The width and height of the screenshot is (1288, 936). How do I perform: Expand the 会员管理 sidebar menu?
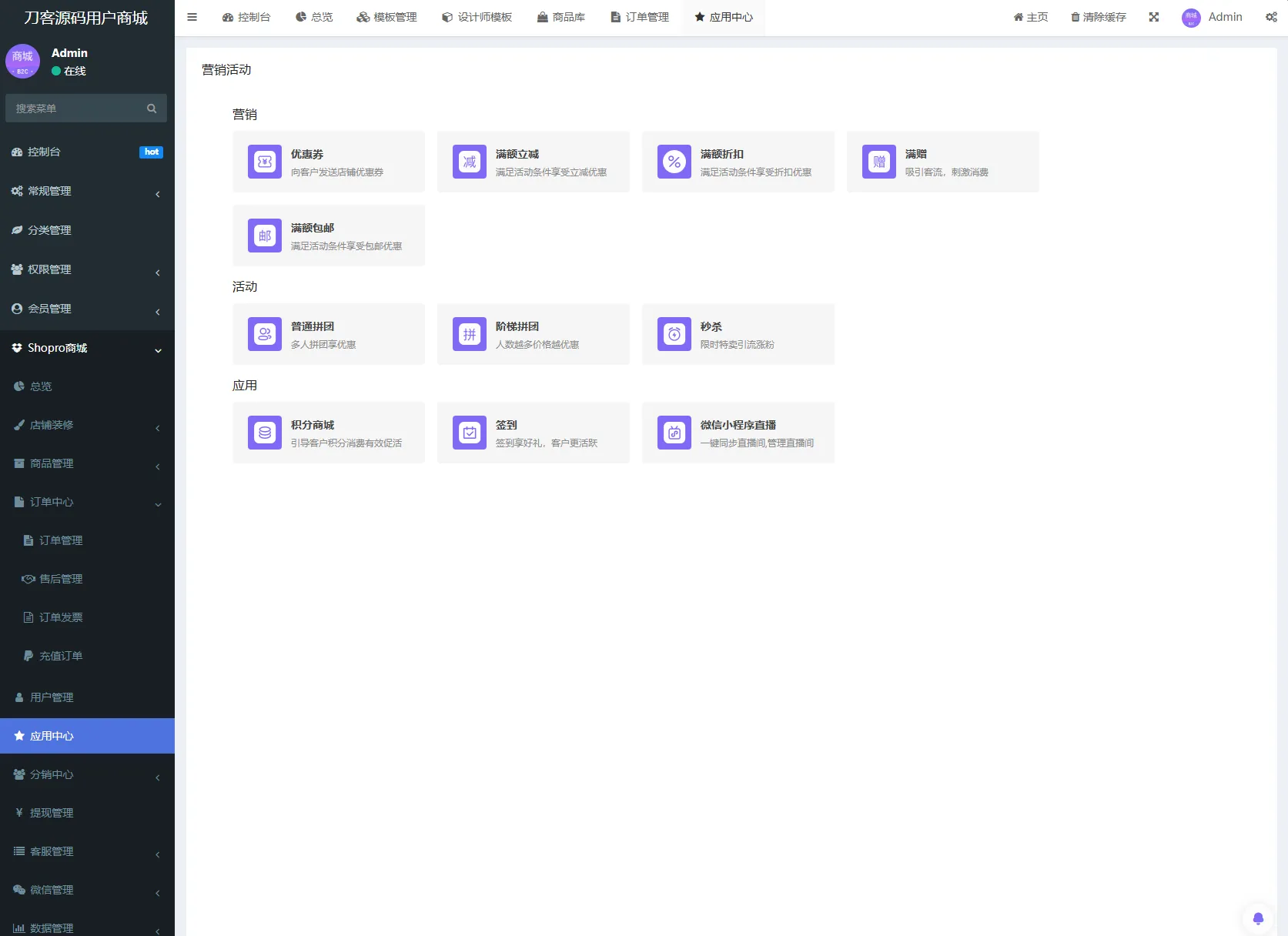point(86,308)
